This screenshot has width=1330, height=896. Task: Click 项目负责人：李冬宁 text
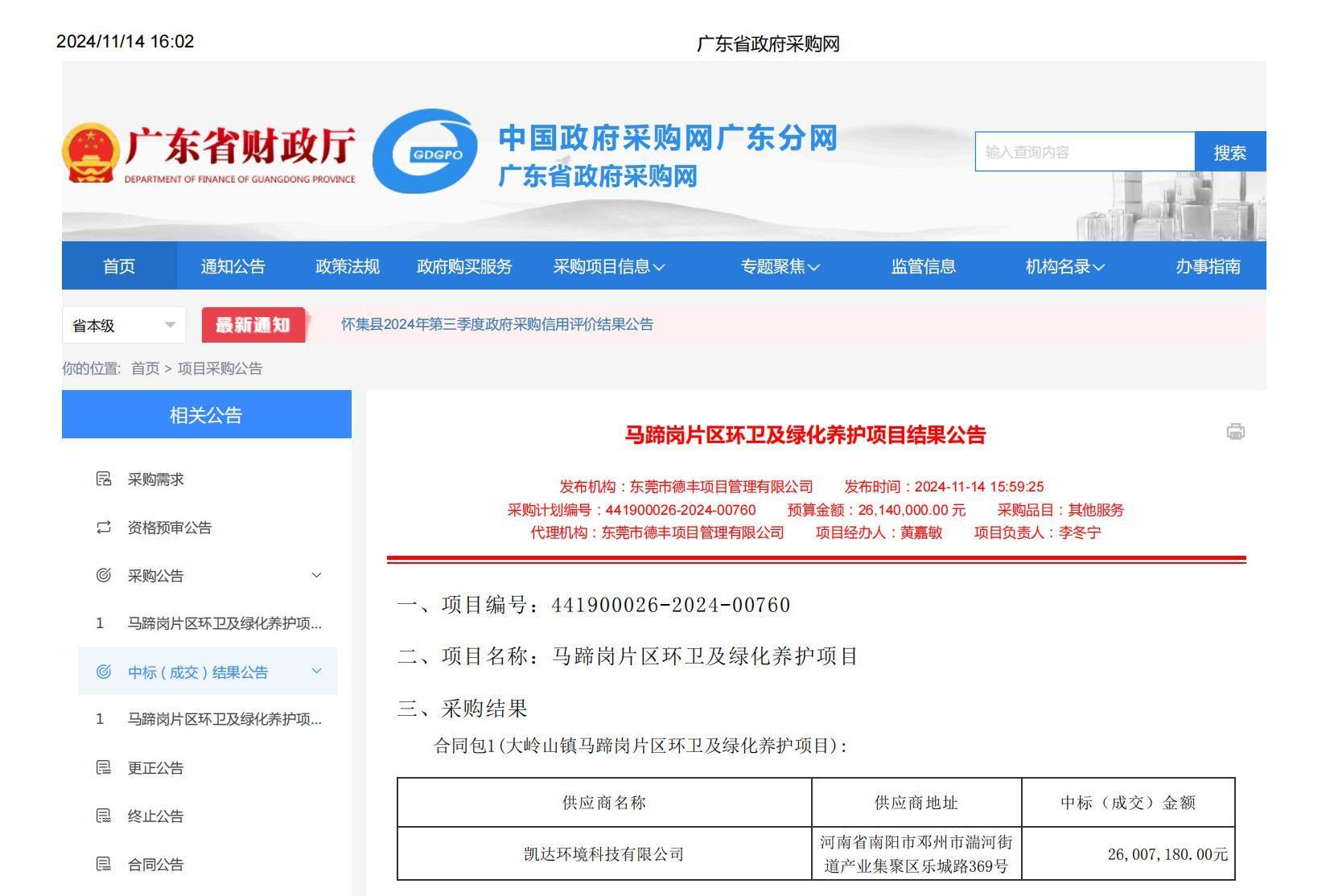pos(1037,532)
